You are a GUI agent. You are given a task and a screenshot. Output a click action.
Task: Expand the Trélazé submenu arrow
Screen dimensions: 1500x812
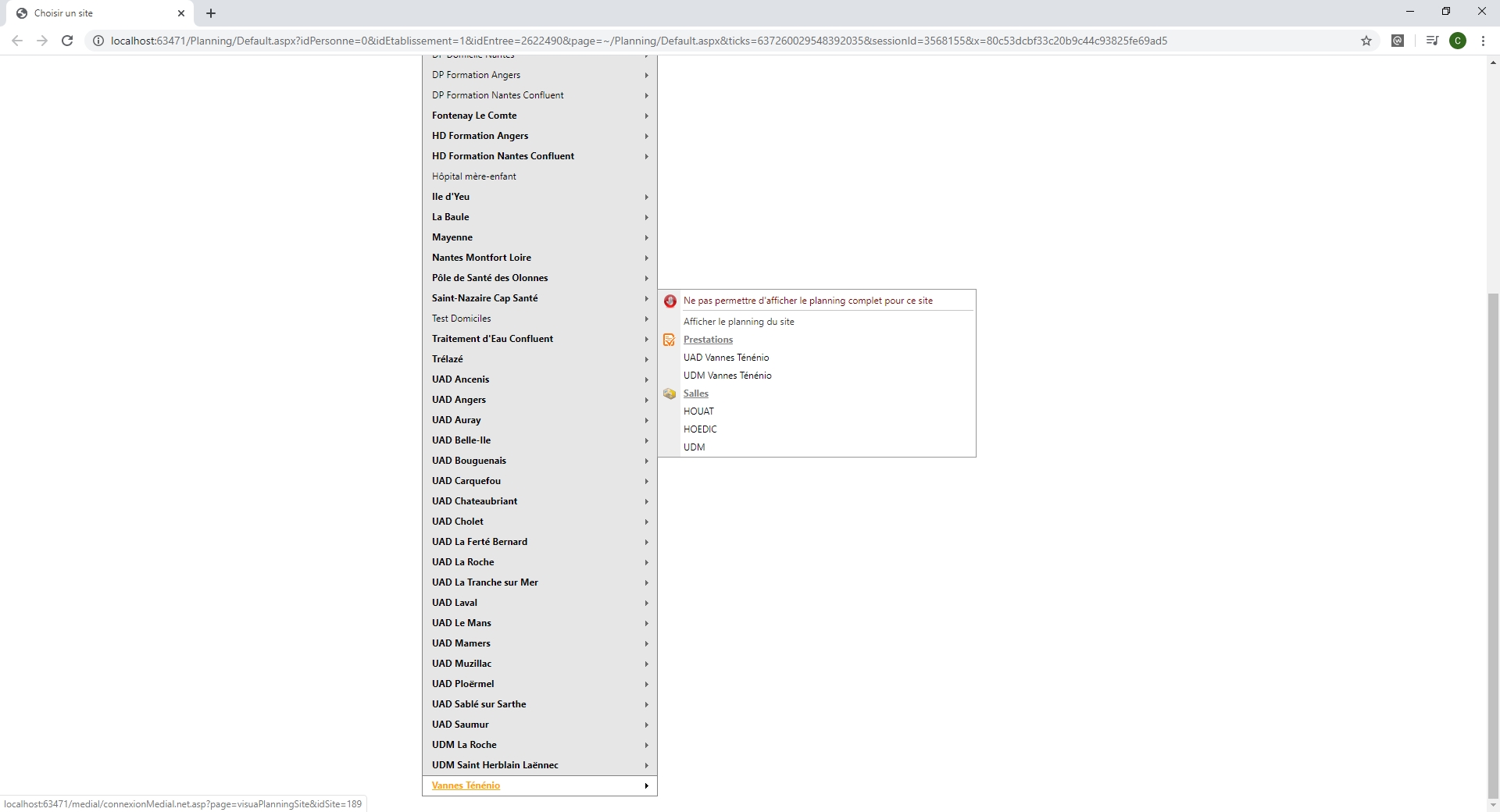pyautogui.click(x=647, y=359)
